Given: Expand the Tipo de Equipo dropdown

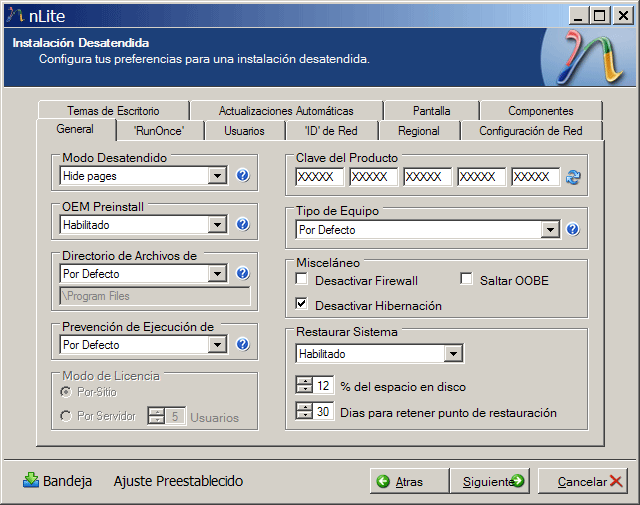Looking at the screenshot, I should 550,230.
